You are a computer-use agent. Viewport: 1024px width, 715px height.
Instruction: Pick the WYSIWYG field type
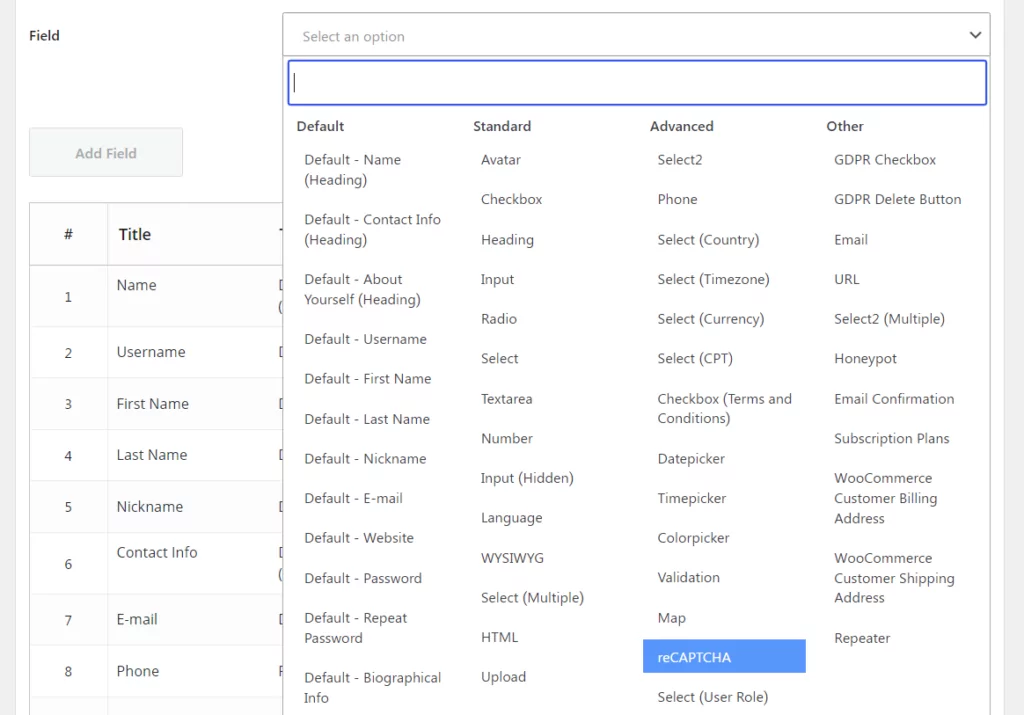(x=513, y=558)
